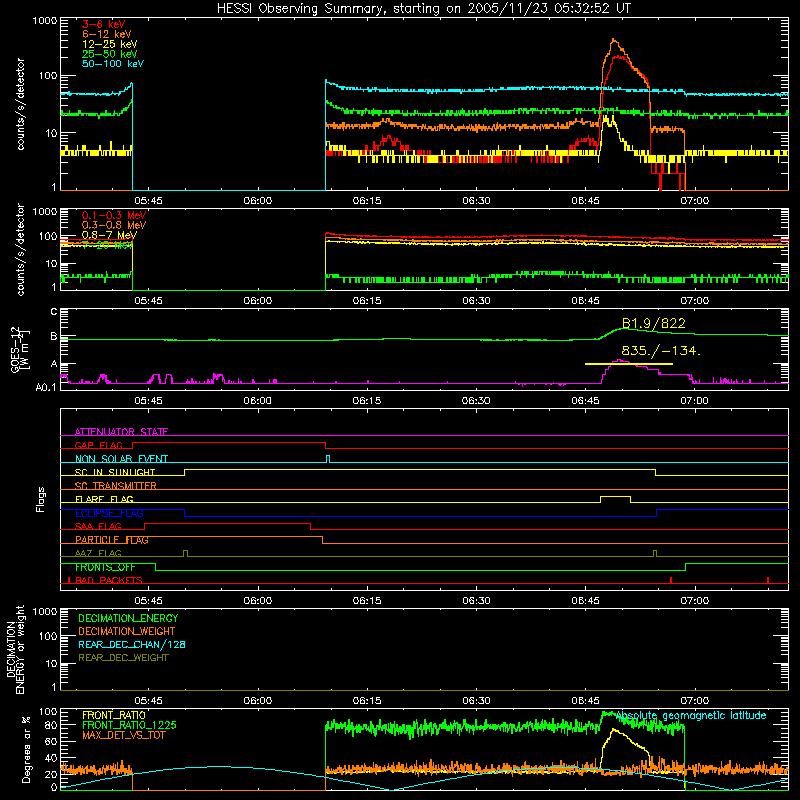Click the yellow horizontal flare-duration bar in GOES panel
Screen dimensions: 800x800
tap(629, 364)
